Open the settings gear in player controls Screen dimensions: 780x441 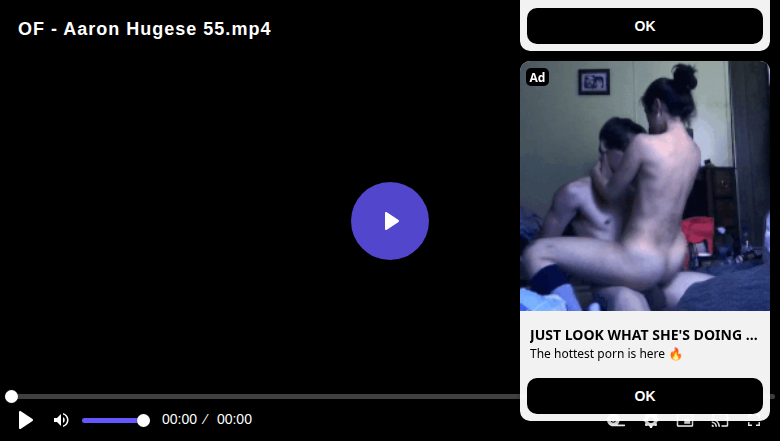pyautogui.click(x=650, y=424)
